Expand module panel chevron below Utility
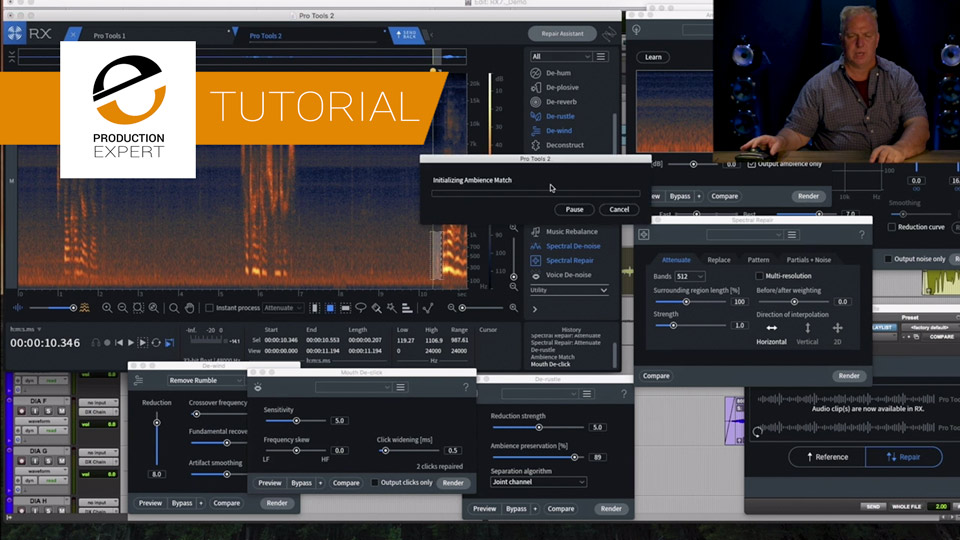 [x=534, y=310]
